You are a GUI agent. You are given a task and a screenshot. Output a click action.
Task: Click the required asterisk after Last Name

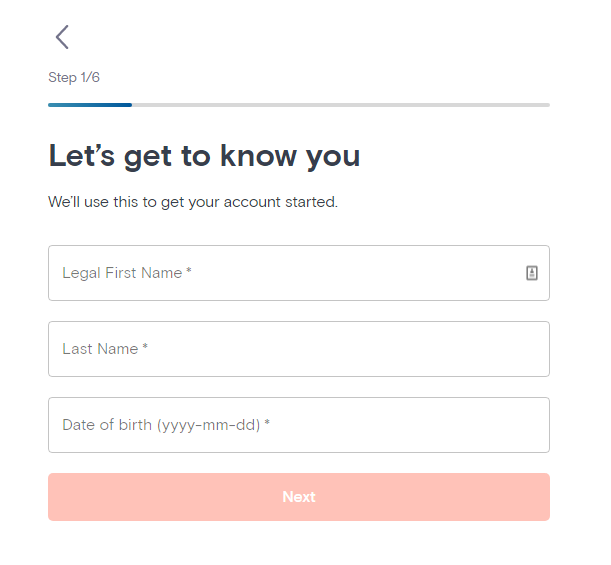[x=145, y=346]
